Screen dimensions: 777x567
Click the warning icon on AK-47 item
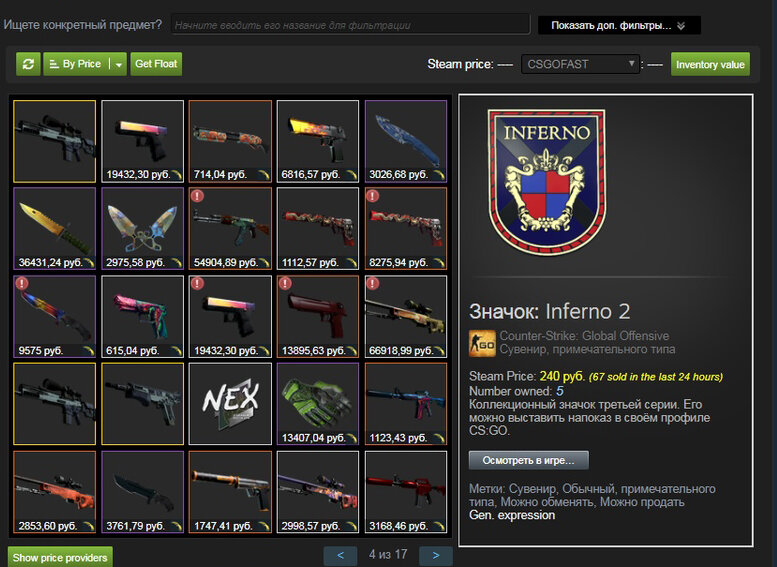[197, 196]
